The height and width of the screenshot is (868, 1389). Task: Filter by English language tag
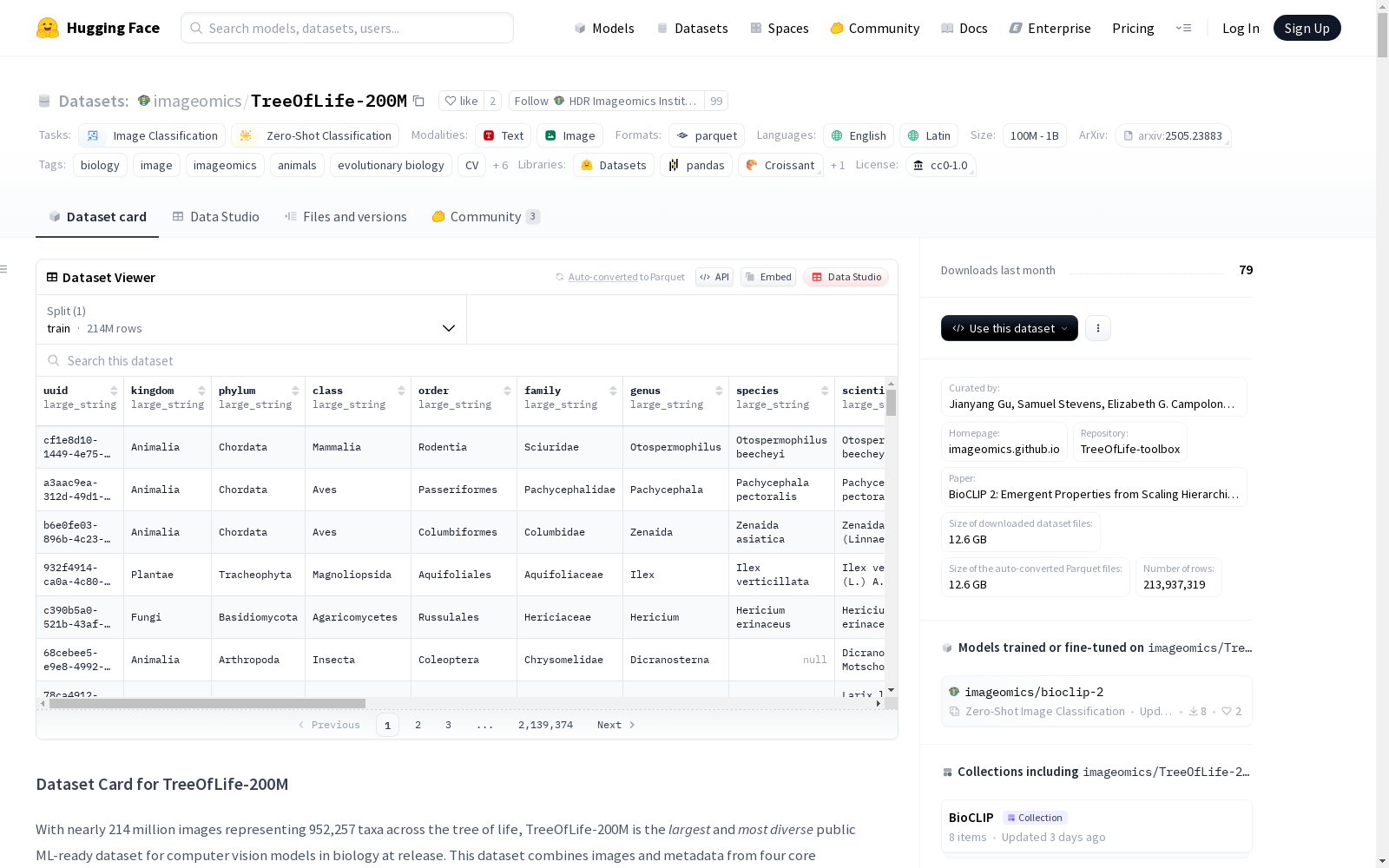point(859,135)
